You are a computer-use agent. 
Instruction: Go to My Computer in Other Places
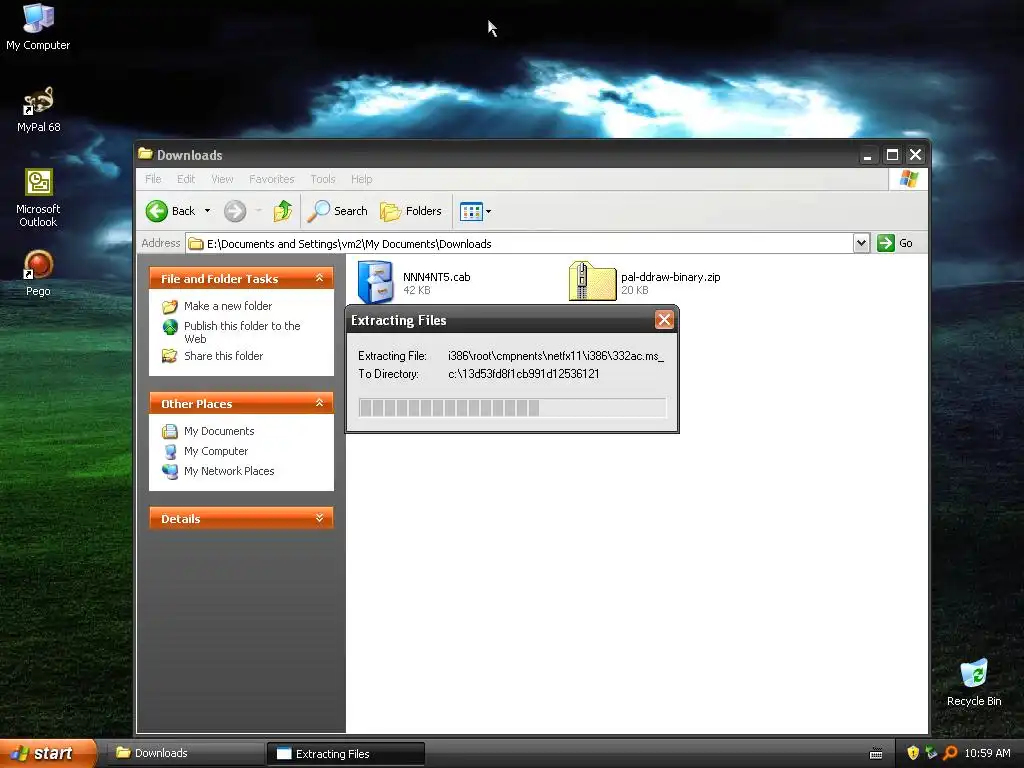(x=216, y=451)
